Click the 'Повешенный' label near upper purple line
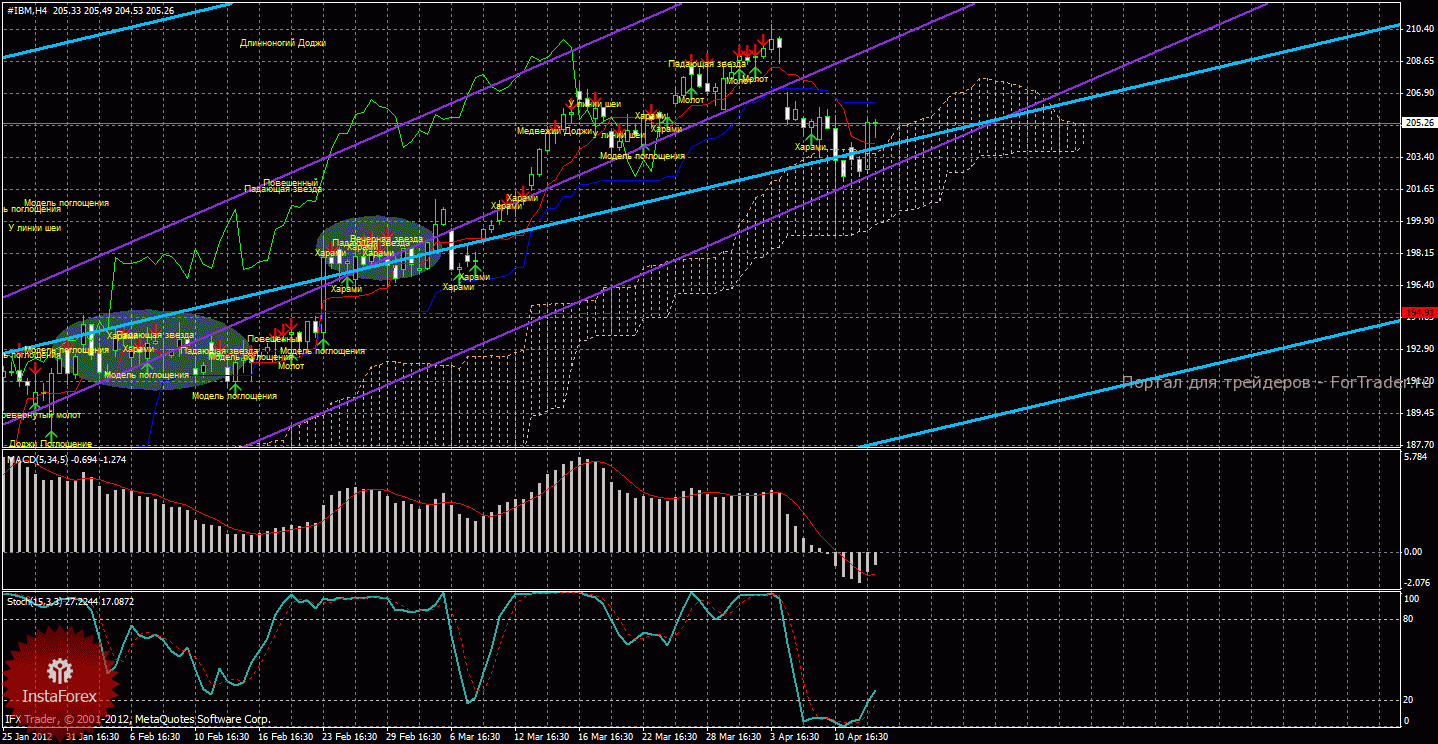Screen dimensions: 1438x744 tap(291, 183)
